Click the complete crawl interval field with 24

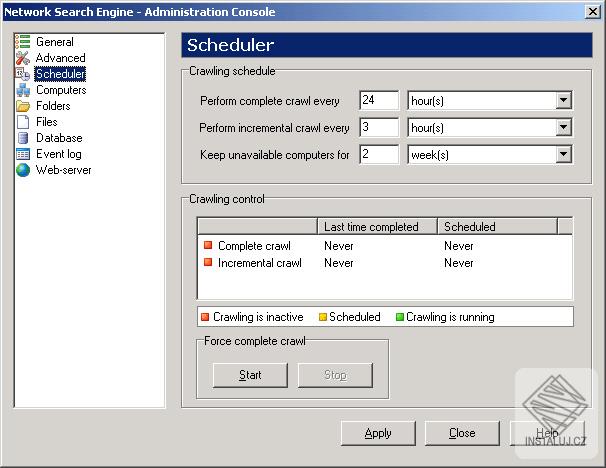(379, 100)
